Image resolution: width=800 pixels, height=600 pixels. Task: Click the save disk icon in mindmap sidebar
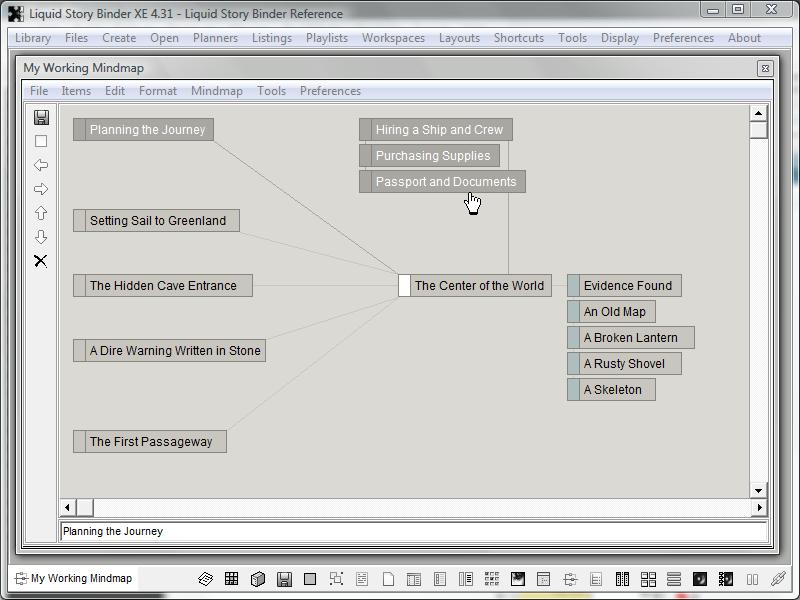coord(41,117)
